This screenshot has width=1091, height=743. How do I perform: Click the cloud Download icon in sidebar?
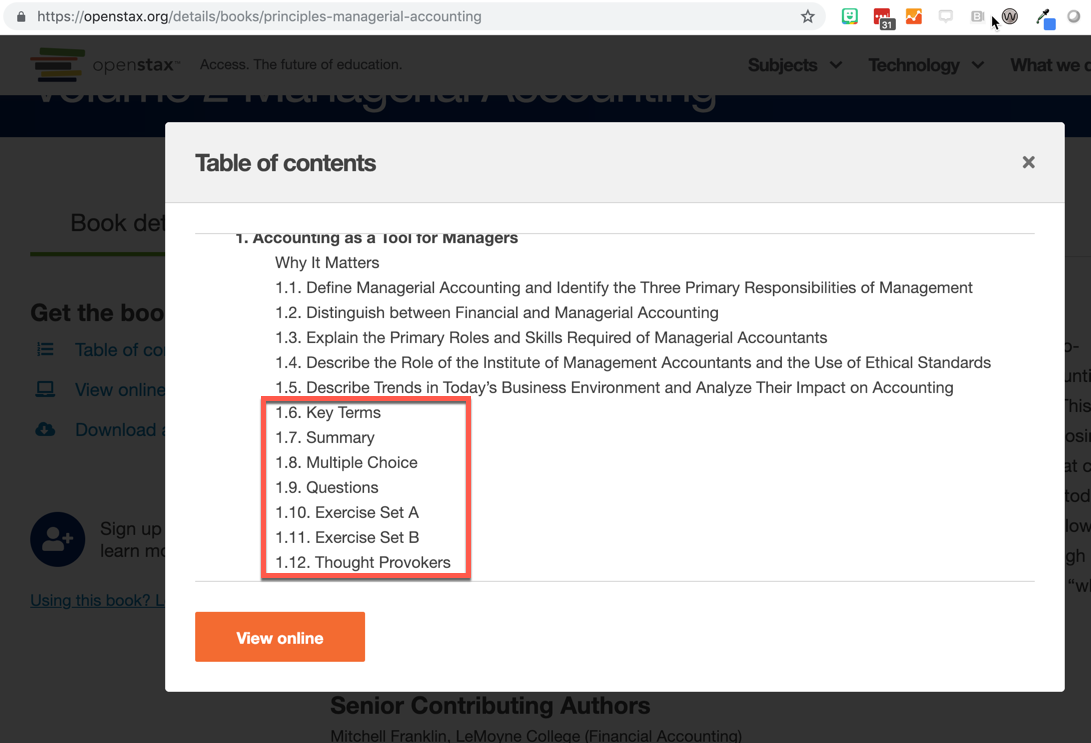[43, 428]
